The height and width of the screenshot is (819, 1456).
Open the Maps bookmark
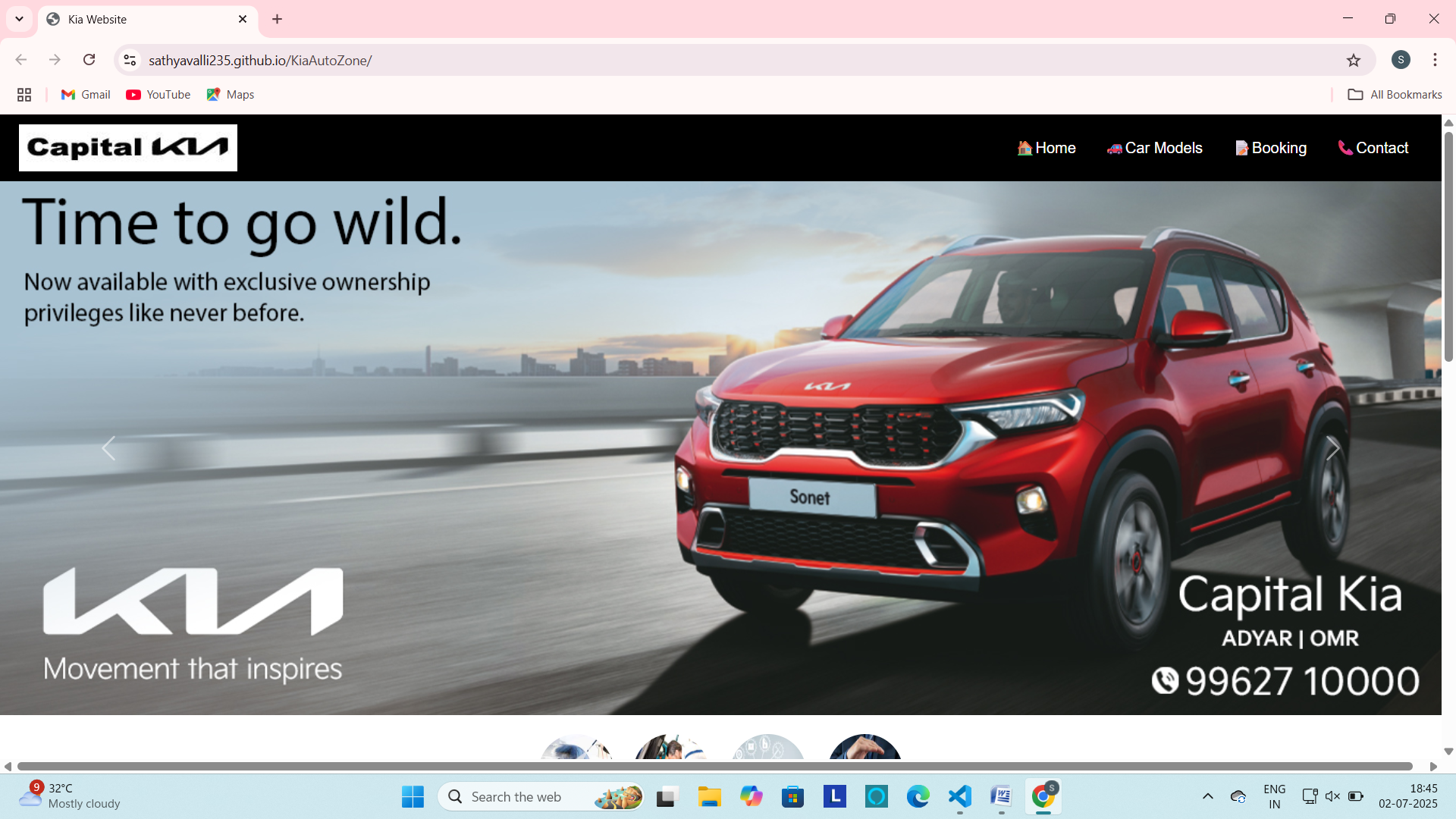(x=231, y=95)
